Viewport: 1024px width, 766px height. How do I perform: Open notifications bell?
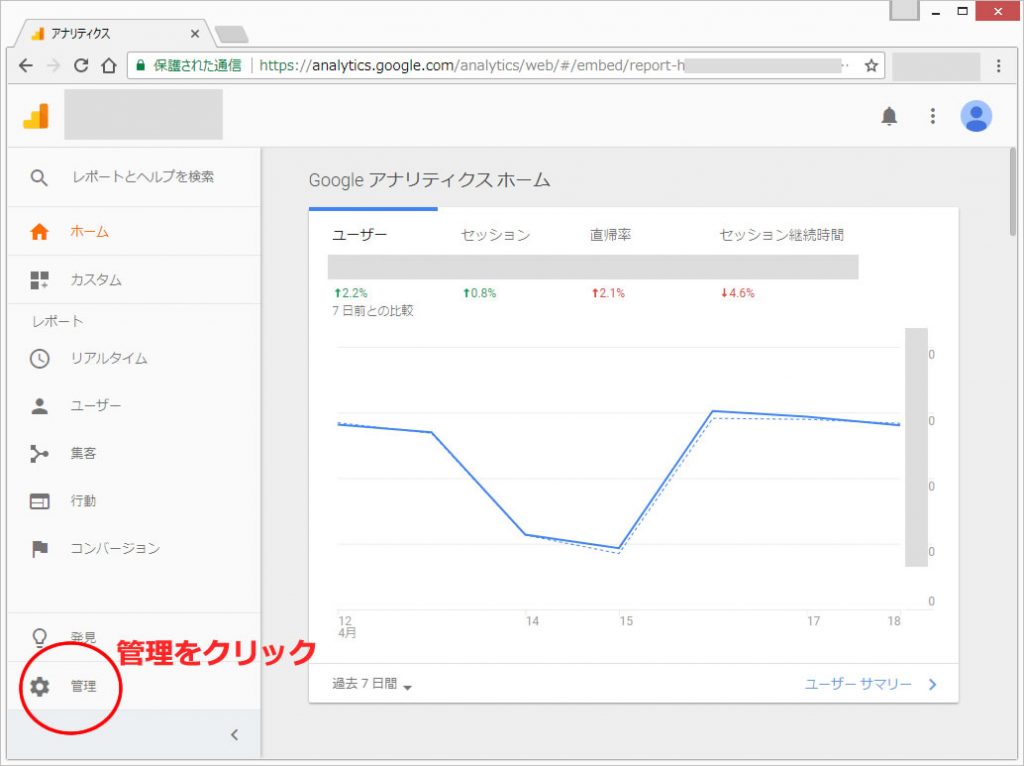[889, 116]
